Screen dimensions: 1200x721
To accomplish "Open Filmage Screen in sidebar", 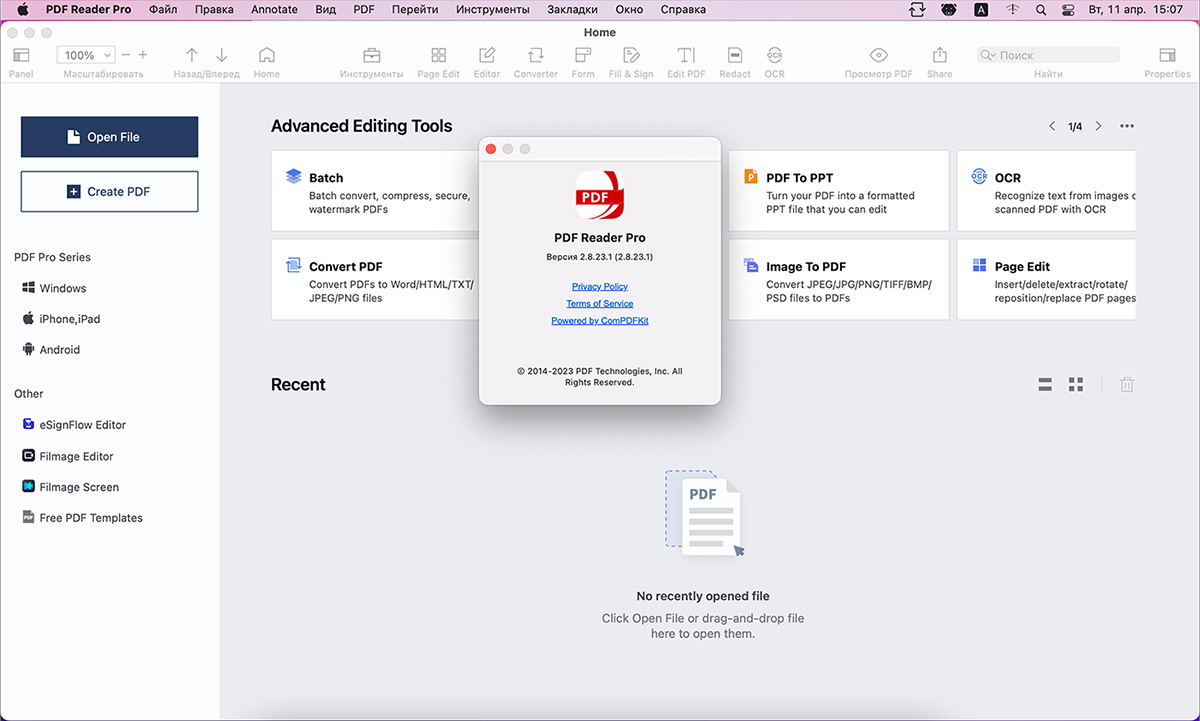I will 71,487.
